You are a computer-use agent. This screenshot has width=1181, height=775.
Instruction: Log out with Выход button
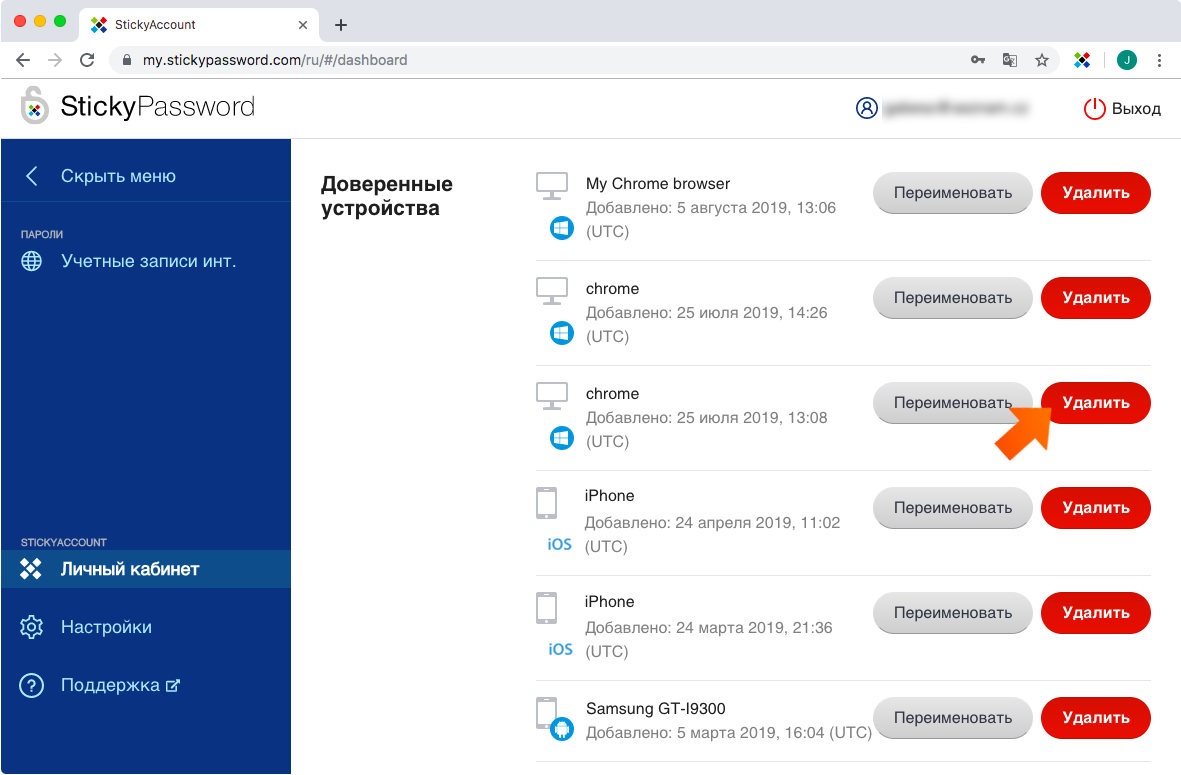coord(1122,109)
